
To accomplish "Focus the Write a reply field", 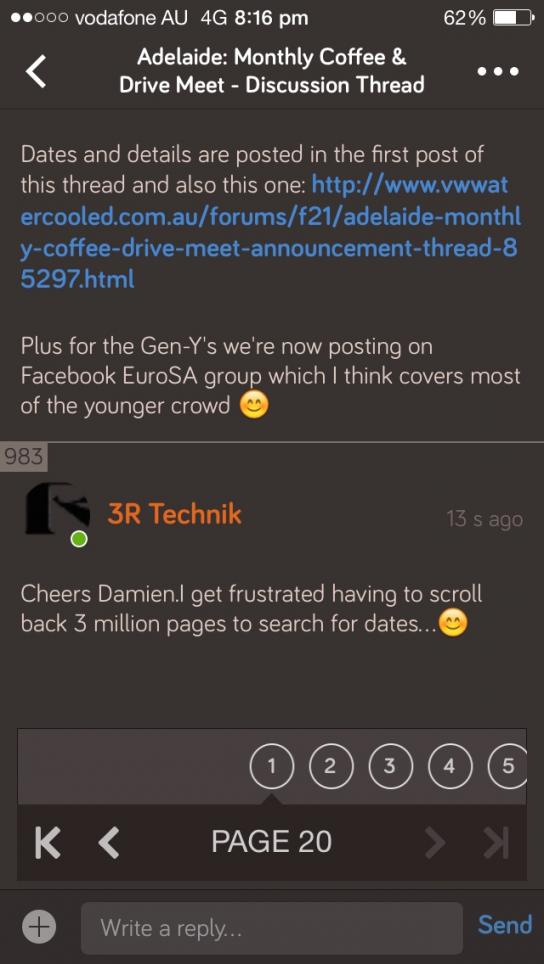I will pyautogui.click(x=272, y=928).
